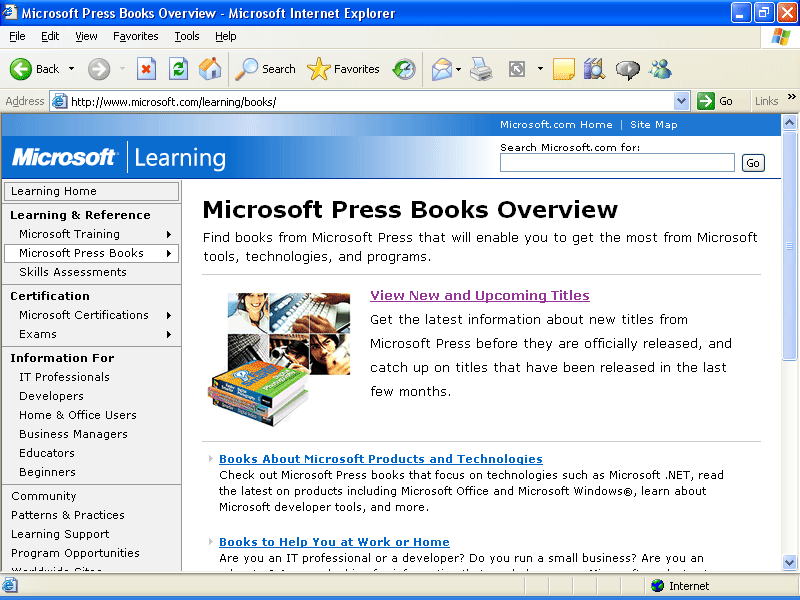Image resolution: width=800 pixels, height=600 pixels.
Task: Click the scrollbar down arrow
Action: click(x=789, y=562)
